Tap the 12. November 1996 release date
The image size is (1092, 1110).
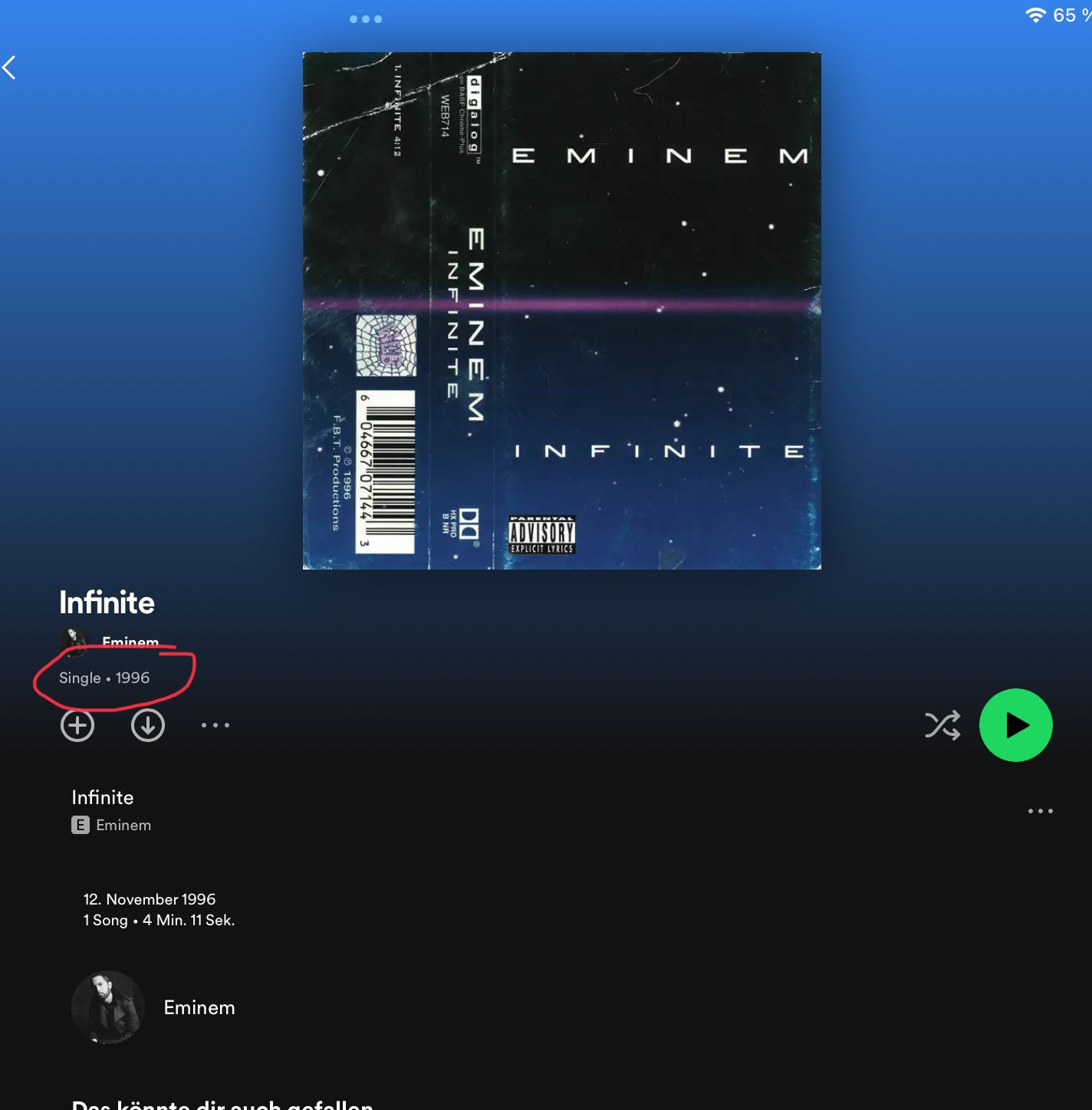coord(150,899)
